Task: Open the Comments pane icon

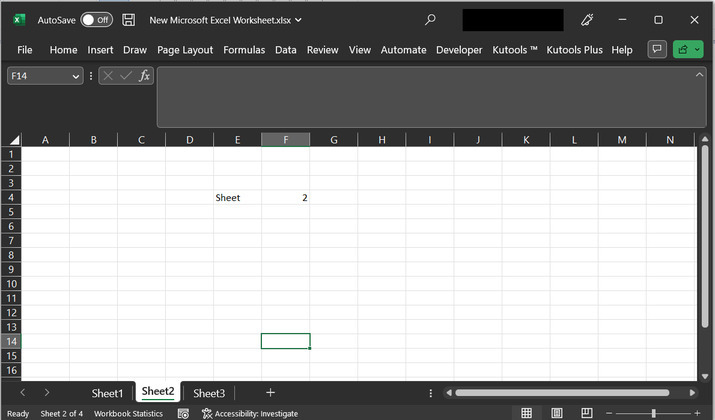Action: pos(657,49)
